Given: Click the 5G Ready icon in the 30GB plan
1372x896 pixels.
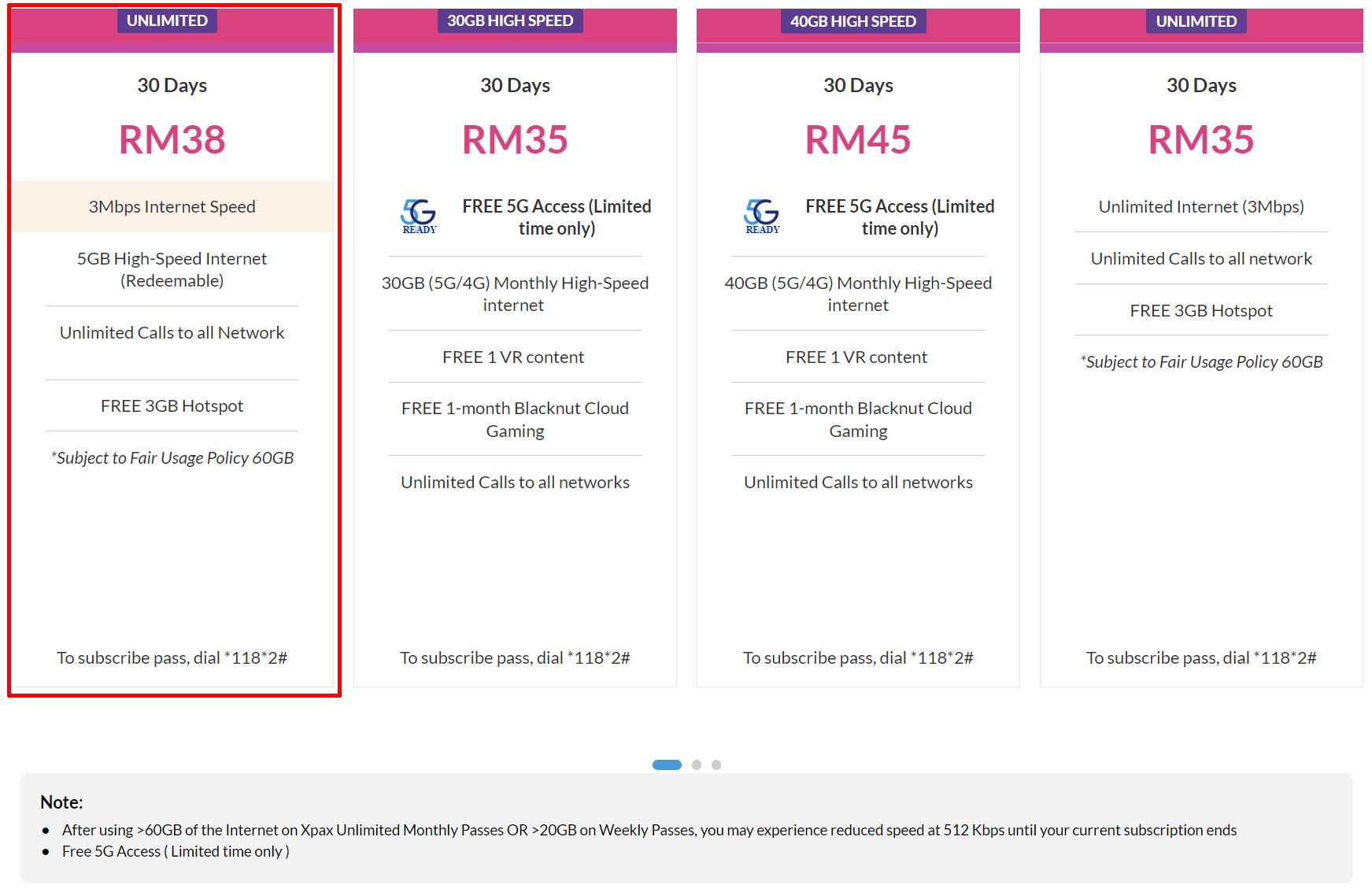Looking at the screenshot, I should click(x=419, y=217).
